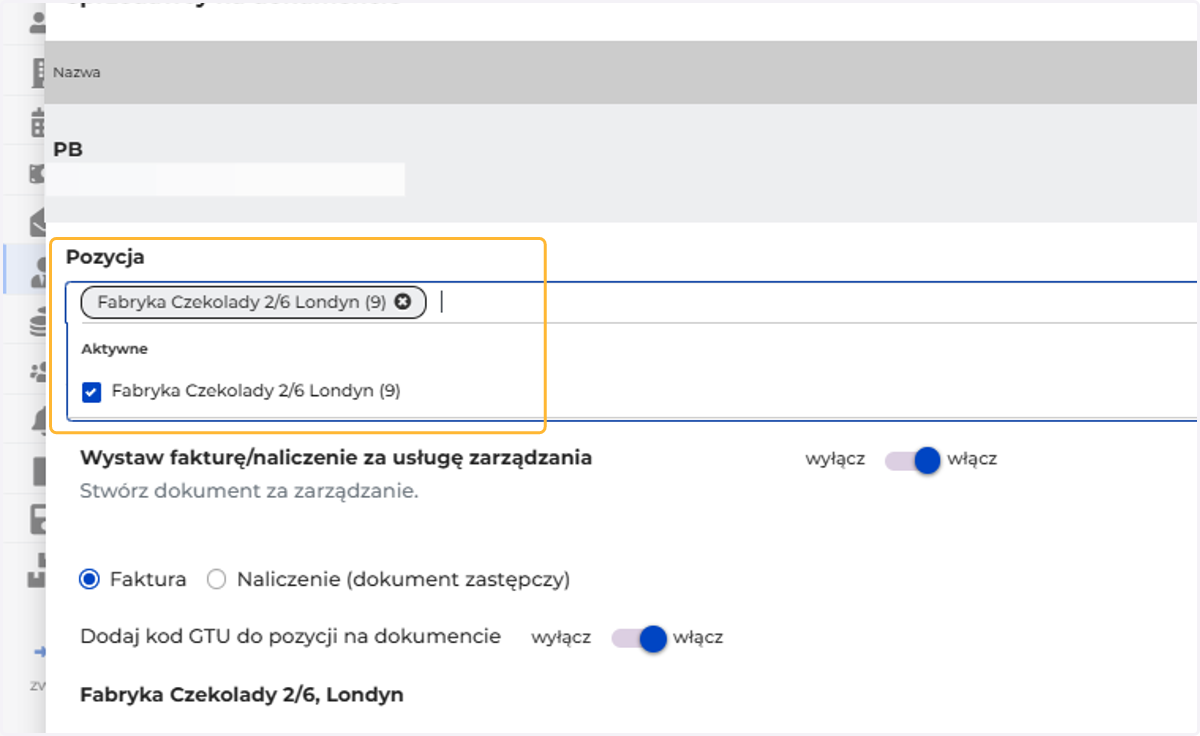
Task: Uncheck the Fabryka Czekolady 2/6 Londyn (9) checkbox
Action: [92, 392]
